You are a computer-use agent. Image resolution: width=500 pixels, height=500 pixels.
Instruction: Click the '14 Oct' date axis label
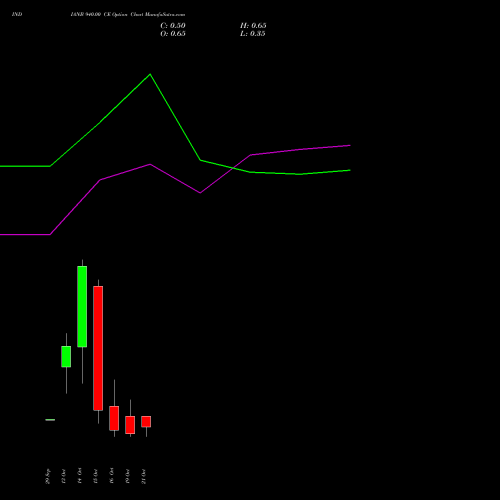click(x=80, y=476)
